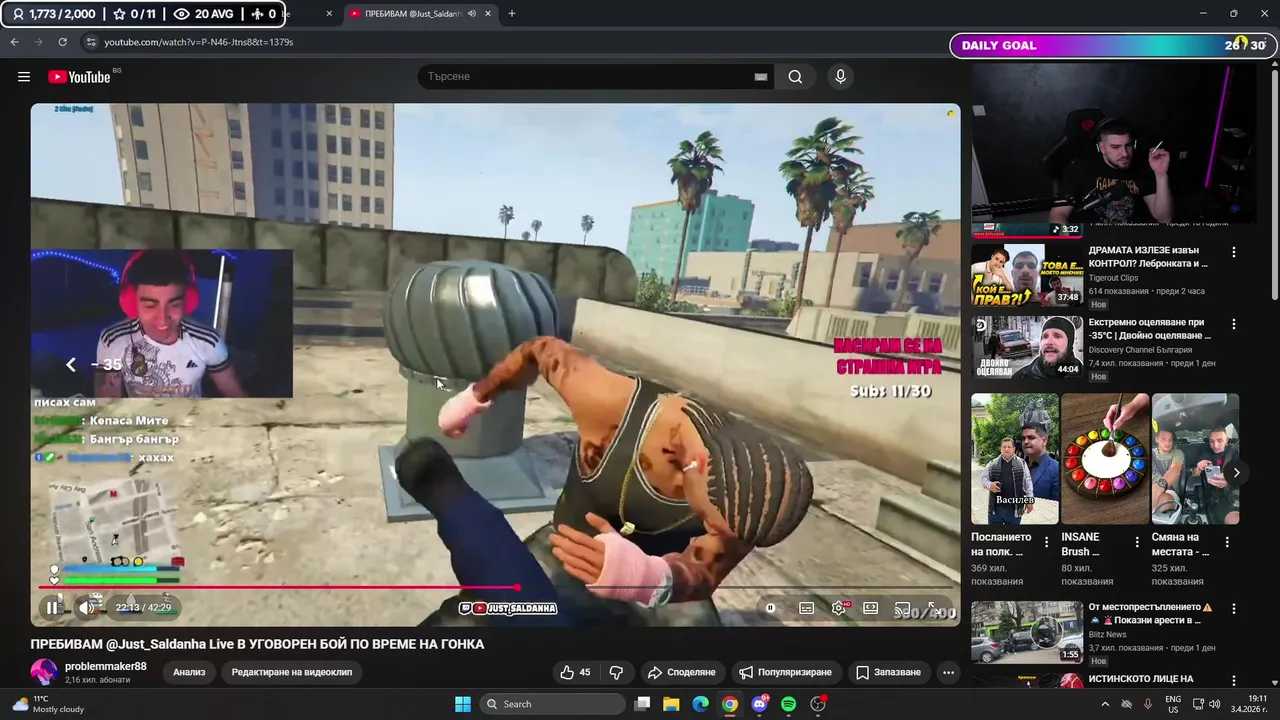Open Посланието на полк. short thumbnail
The image size is (1280, 720).
pos(1015,459)
